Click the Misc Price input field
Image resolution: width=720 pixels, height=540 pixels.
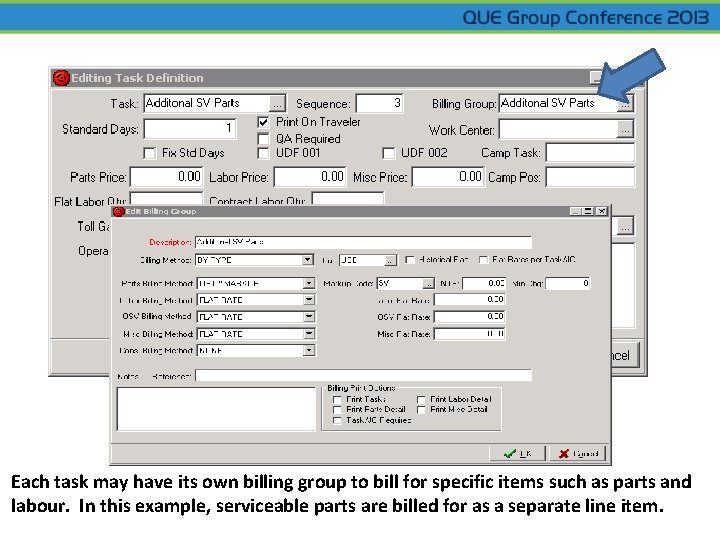tap(448, 177)
